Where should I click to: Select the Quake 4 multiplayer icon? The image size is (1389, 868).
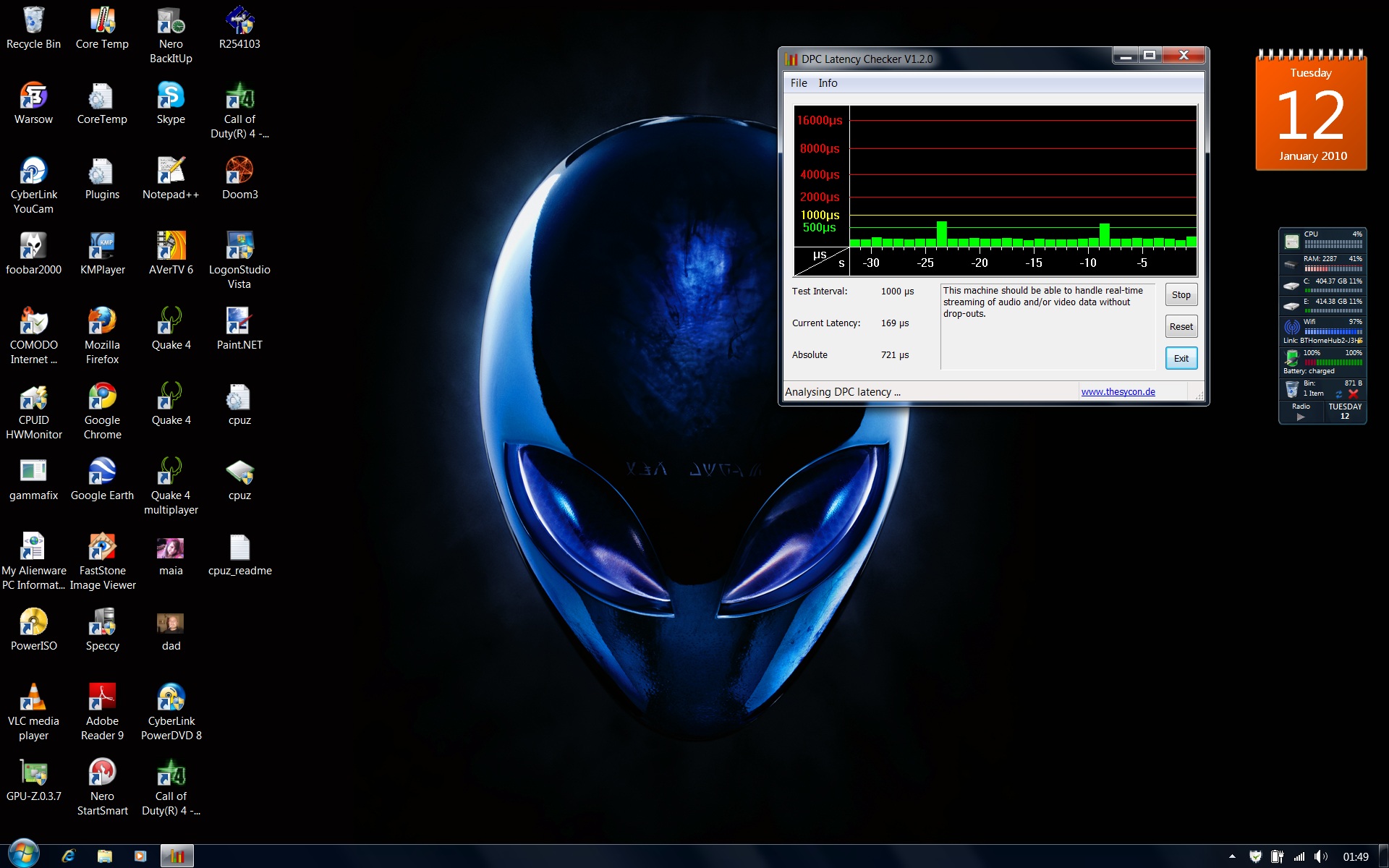[171, 488]
